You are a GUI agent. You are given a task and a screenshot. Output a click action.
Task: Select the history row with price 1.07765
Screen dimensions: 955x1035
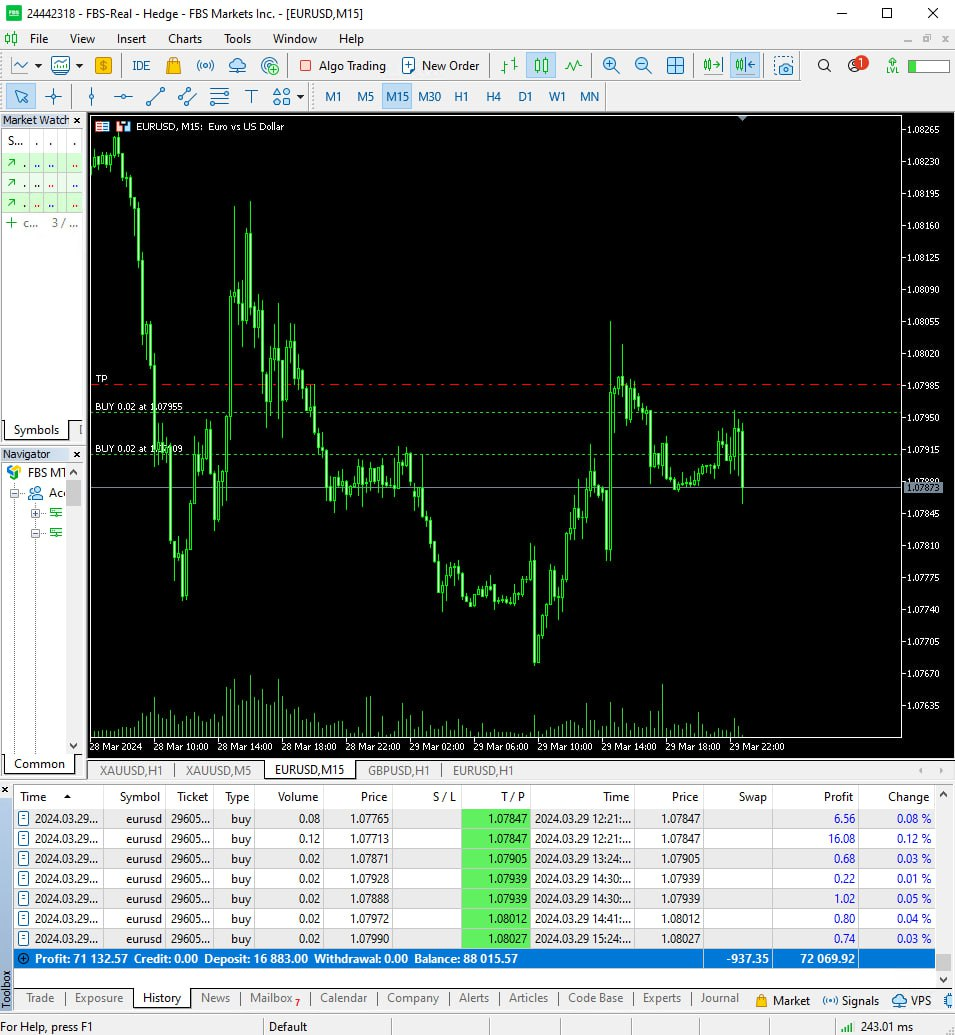474,818
